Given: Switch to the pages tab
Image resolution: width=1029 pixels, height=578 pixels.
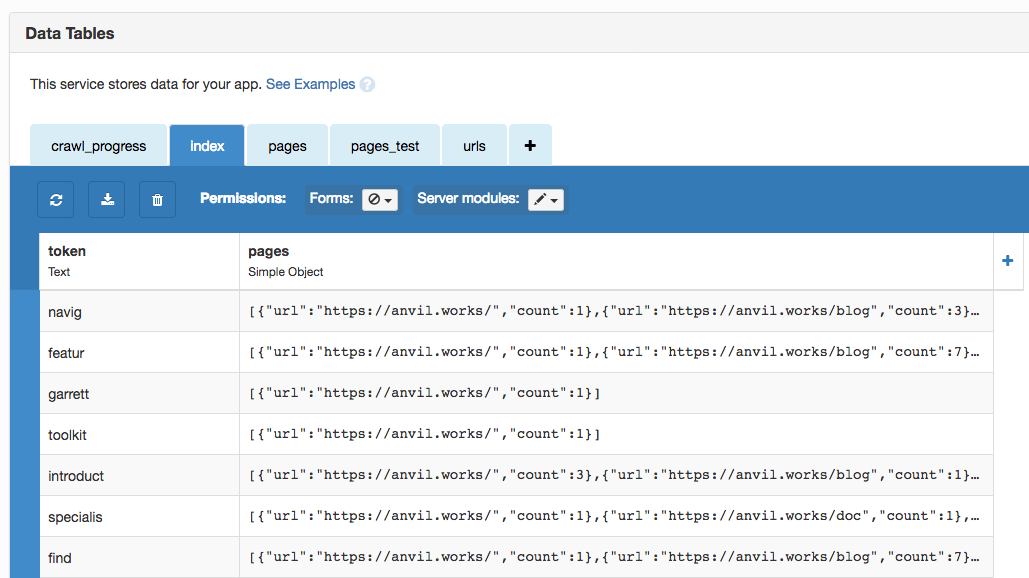Looking at the screenshot, I should [287, 146].
